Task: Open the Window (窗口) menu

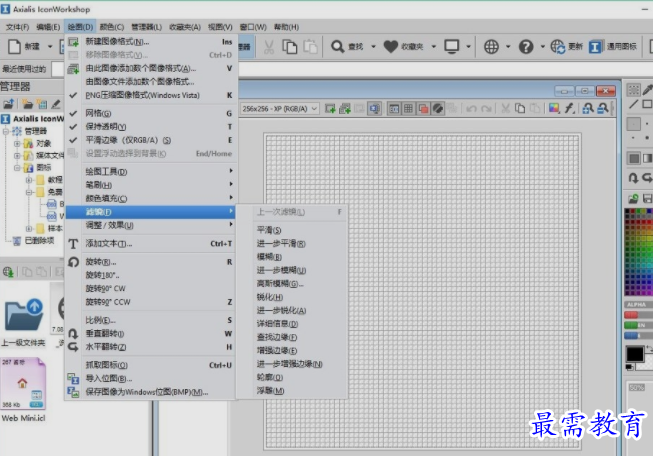Action: pos(253,27)
